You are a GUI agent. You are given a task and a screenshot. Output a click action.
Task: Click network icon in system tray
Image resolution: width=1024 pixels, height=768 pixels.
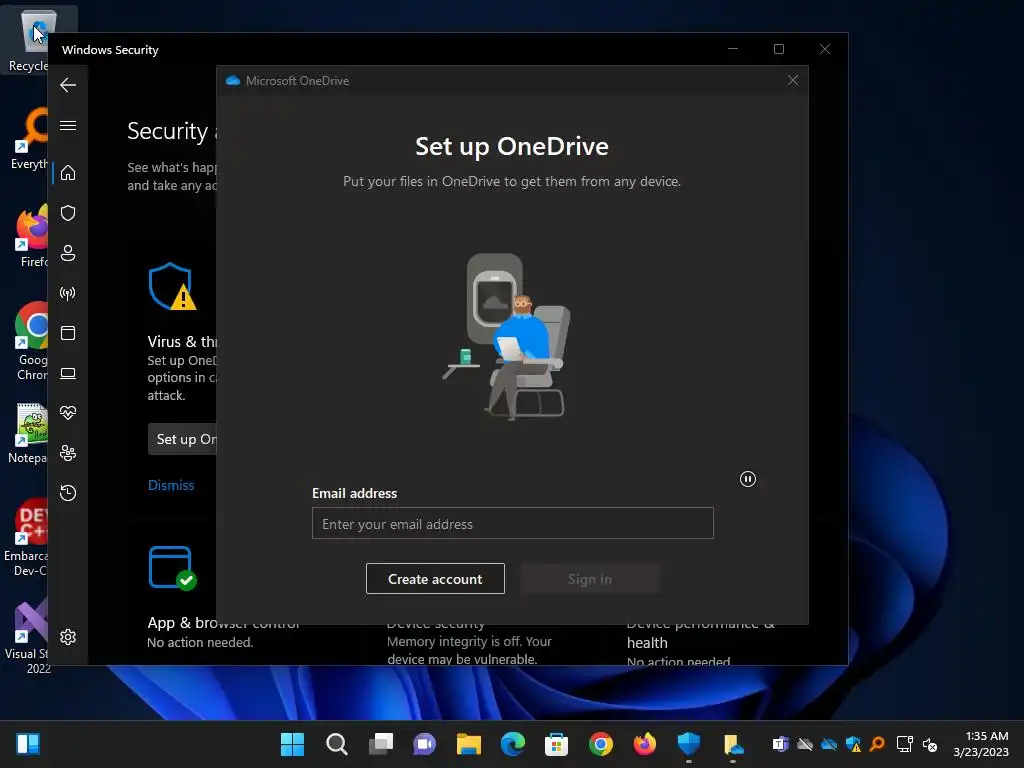pyautogui.click(x=904, y=744)
